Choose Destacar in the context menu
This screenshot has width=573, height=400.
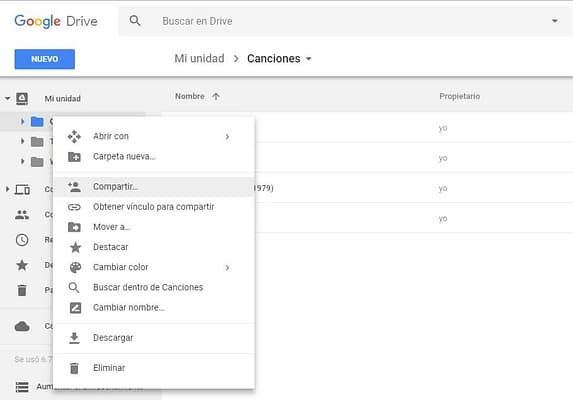point(154,247)
